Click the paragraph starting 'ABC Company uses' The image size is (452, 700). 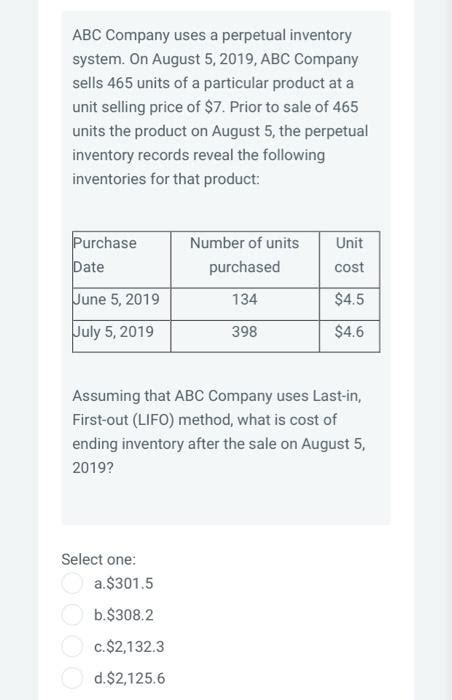pos(220,107)
